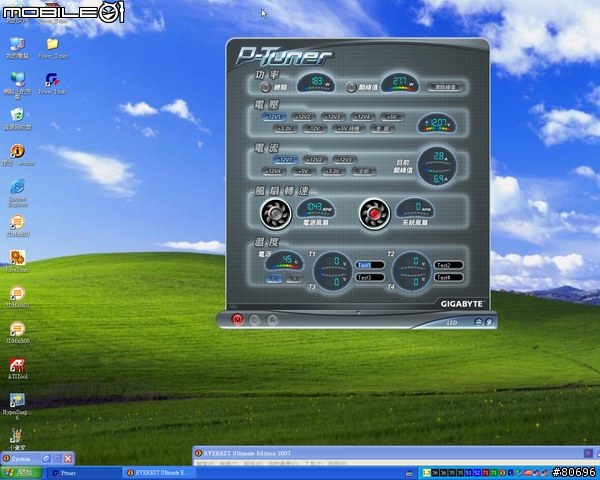Open My Computer desktop icon
This screenshot has width=600, height=480.
pos(17,49)
